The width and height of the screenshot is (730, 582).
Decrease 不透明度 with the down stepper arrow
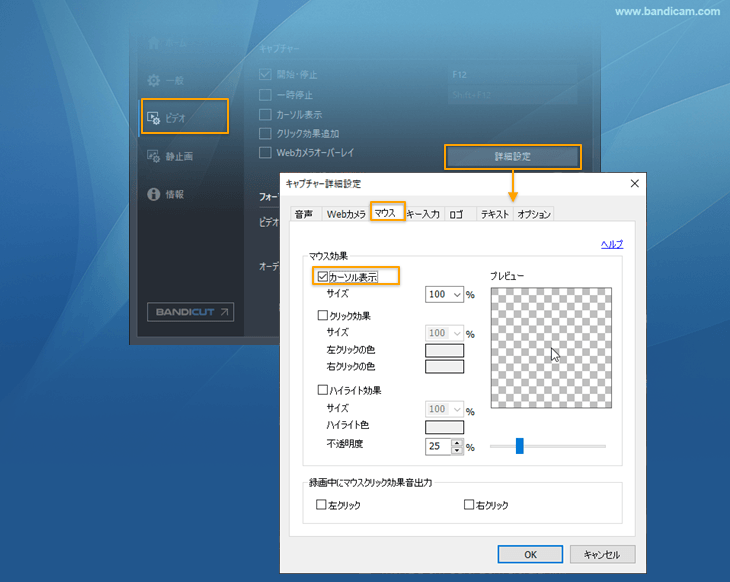pyautogui.click(x=457, y=450)
